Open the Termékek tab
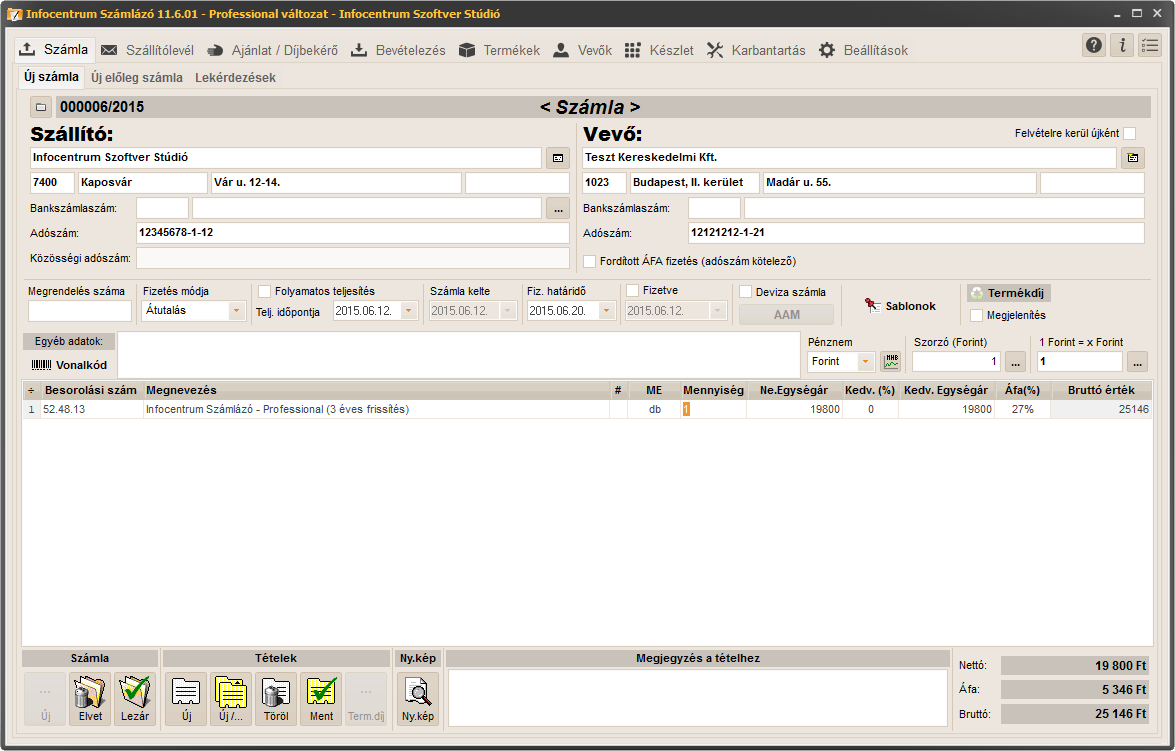 coord(500,50)
